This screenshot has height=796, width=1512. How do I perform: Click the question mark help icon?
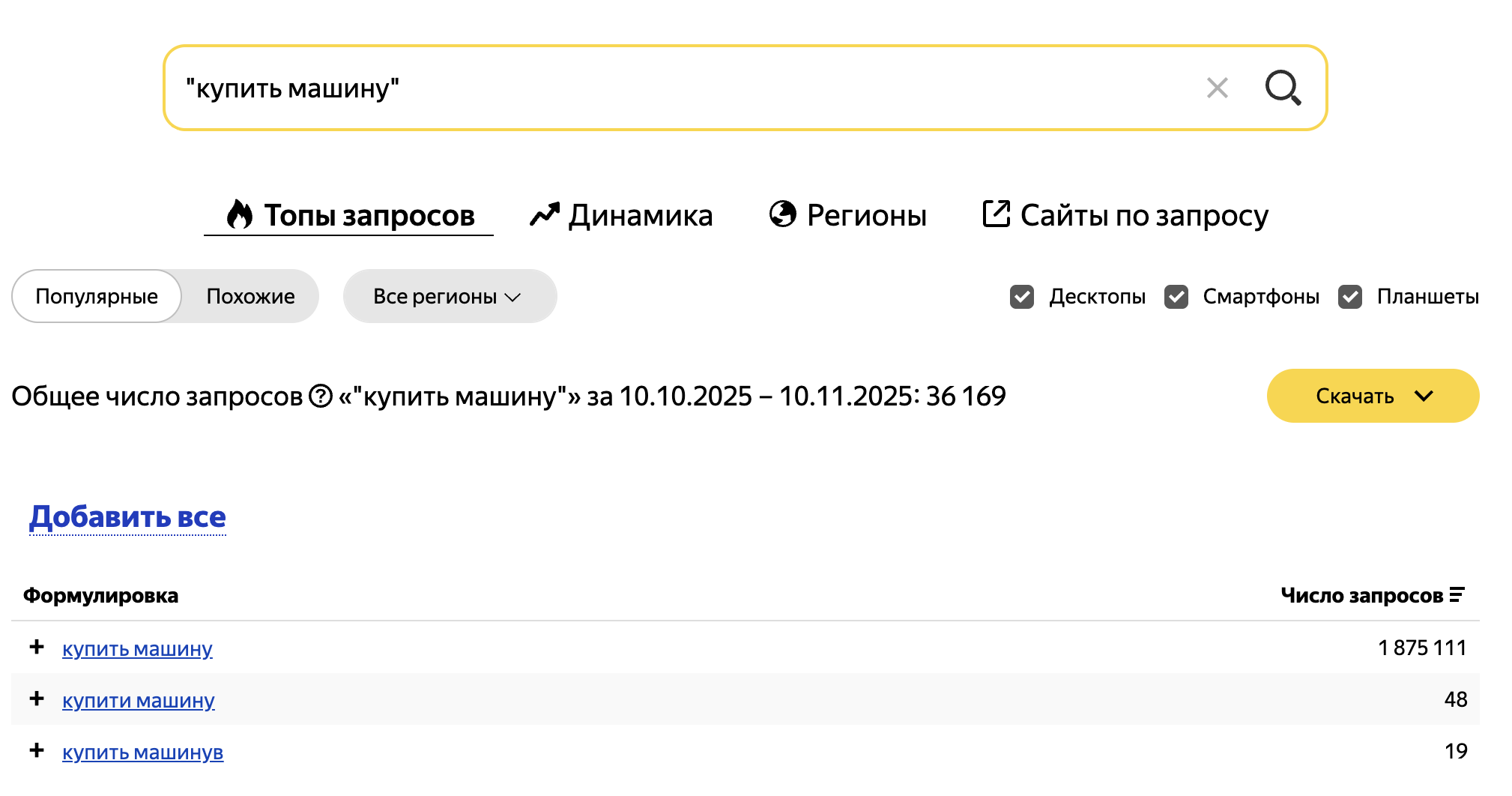pos(321,396)
